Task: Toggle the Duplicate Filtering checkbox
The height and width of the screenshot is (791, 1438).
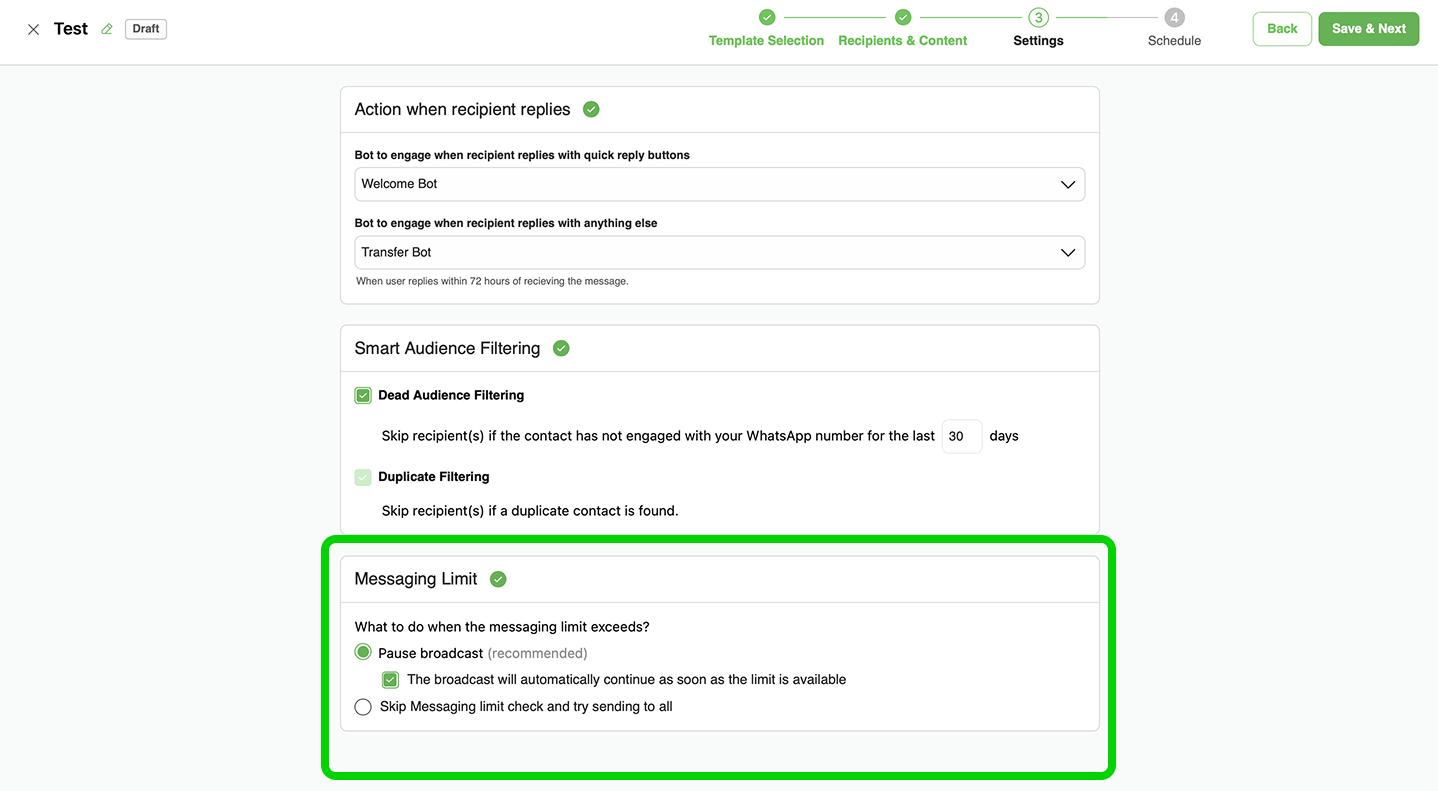Action: pyautogui.click(x=363, y=477)
